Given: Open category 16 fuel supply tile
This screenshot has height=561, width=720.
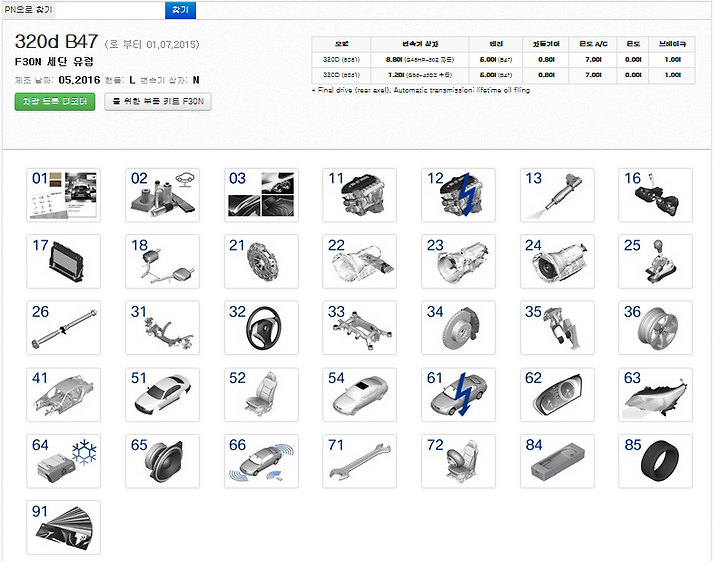Looking at the screenshot, I should [x=655, y=195].
